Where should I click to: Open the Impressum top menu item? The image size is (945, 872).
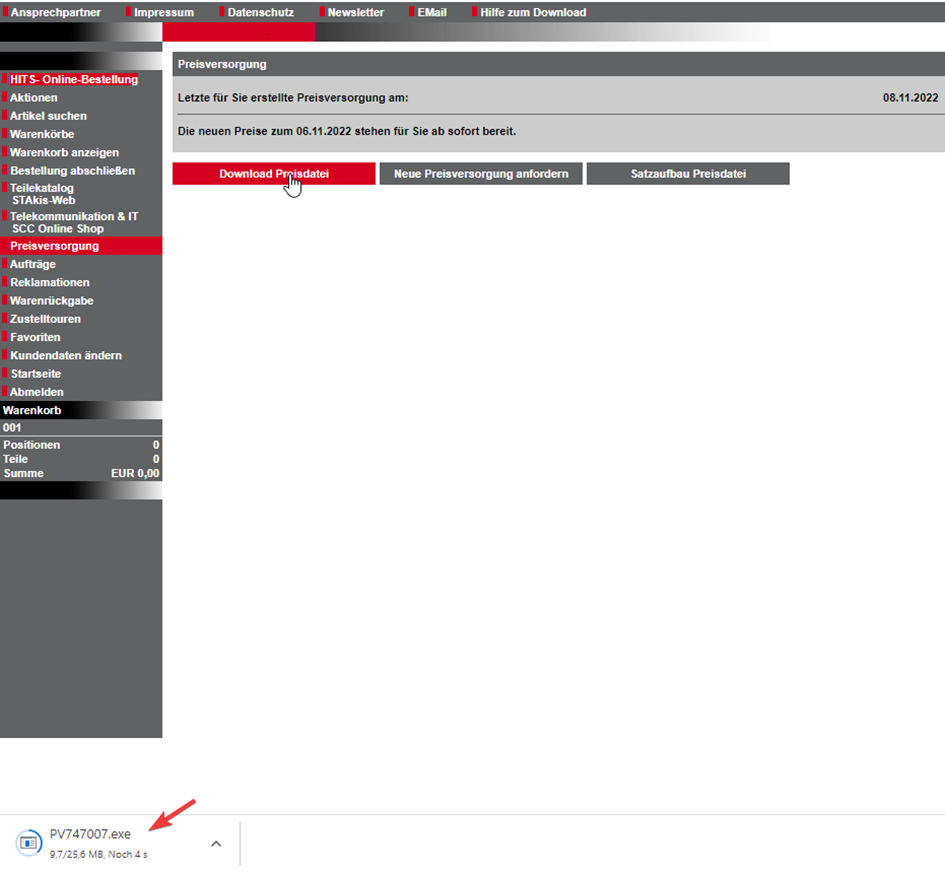164,12
